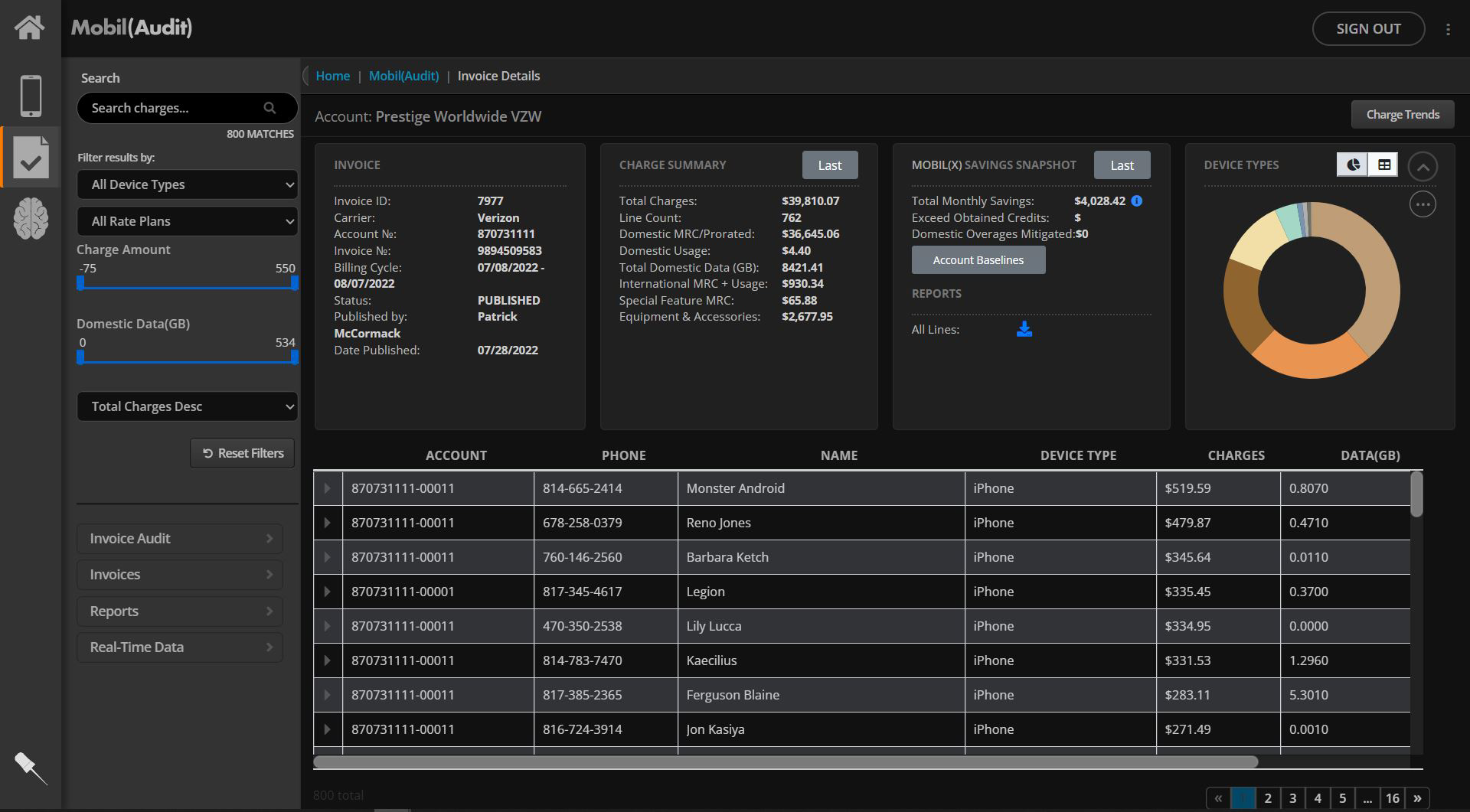
Task: Open the three-dot menu beside Sign Out
Action: [x=1448, y=29]
